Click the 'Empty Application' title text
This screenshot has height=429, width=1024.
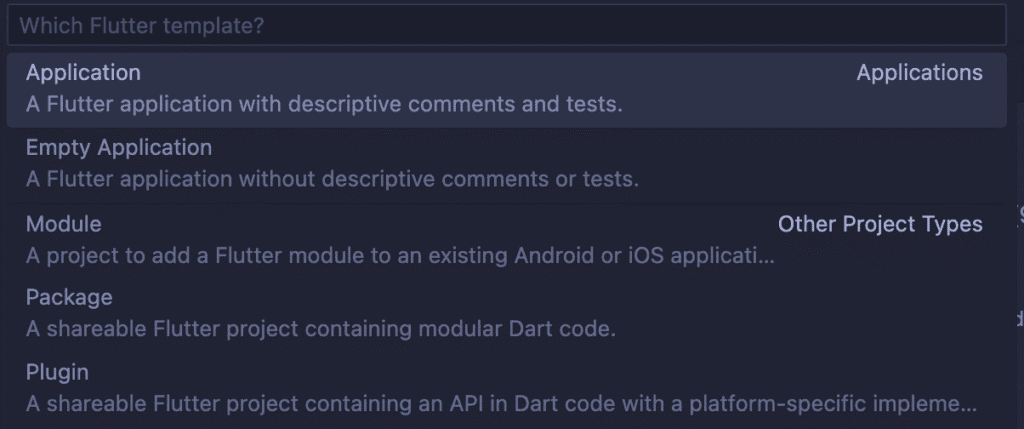tap(119, 148)
